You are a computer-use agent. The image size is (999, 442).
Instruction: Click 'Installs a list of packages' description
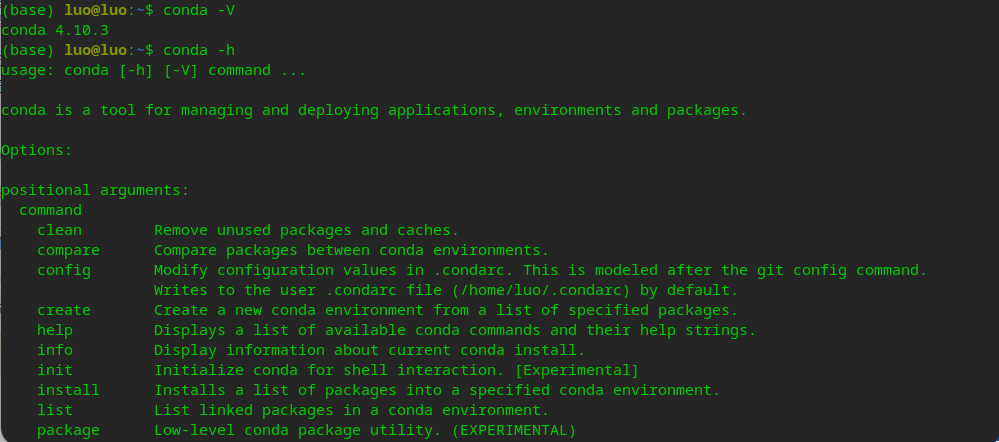(x=437, y=390)
